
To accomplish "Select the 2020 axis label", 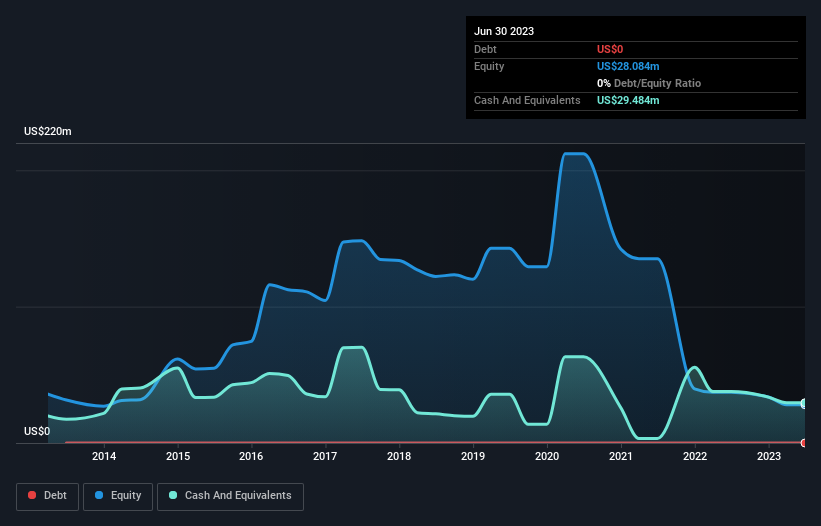I will (547, 456).
